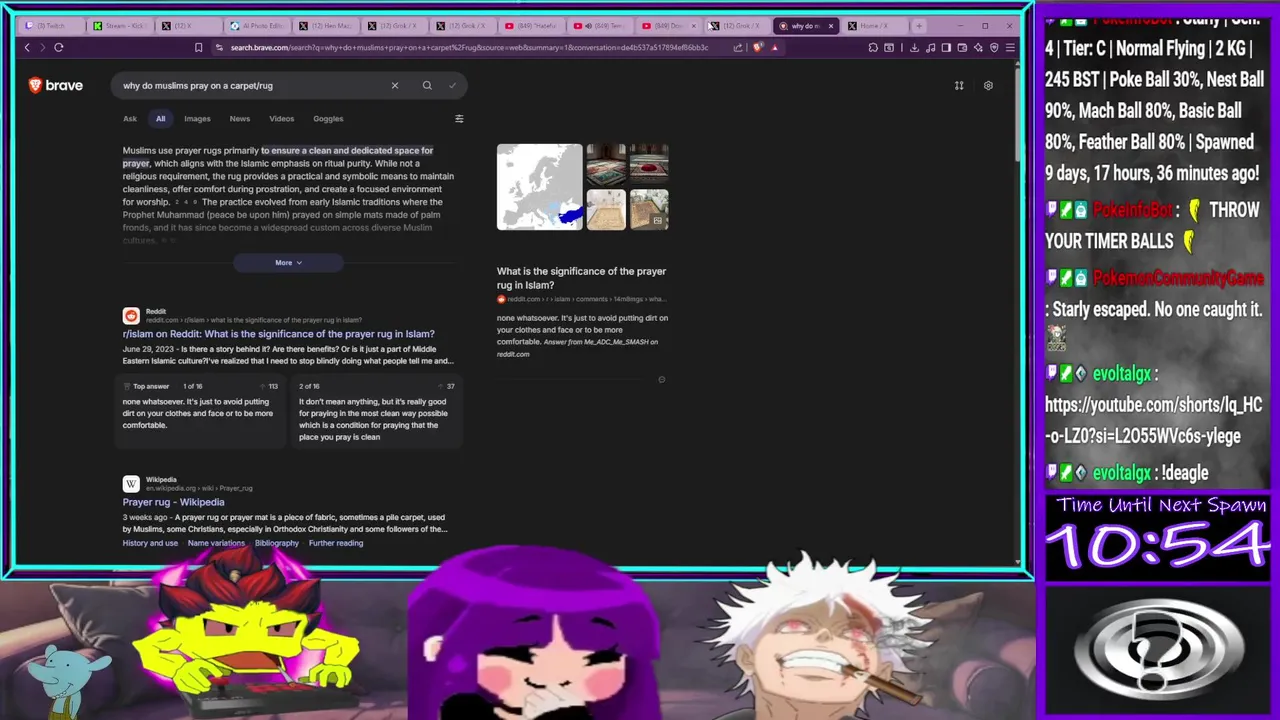Open the browser hamburger menu
The image size is (1280, 720).
1010,47
